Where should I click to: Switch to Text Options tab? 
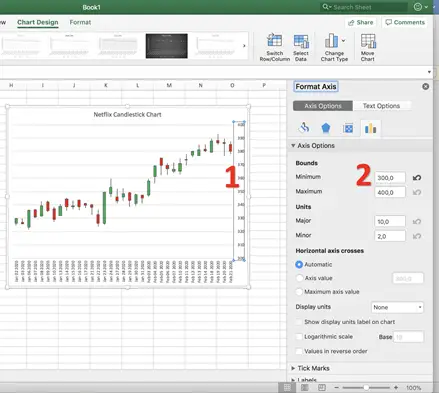pos(381,106)
